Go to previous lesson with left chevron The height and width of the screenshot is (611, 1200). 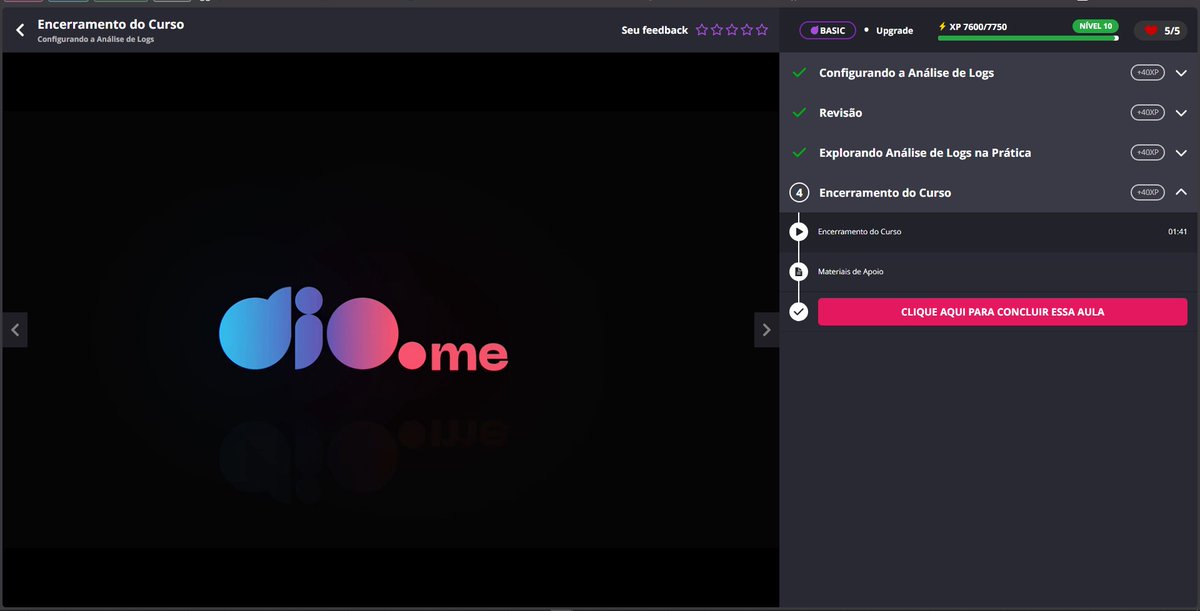point(14,329)
